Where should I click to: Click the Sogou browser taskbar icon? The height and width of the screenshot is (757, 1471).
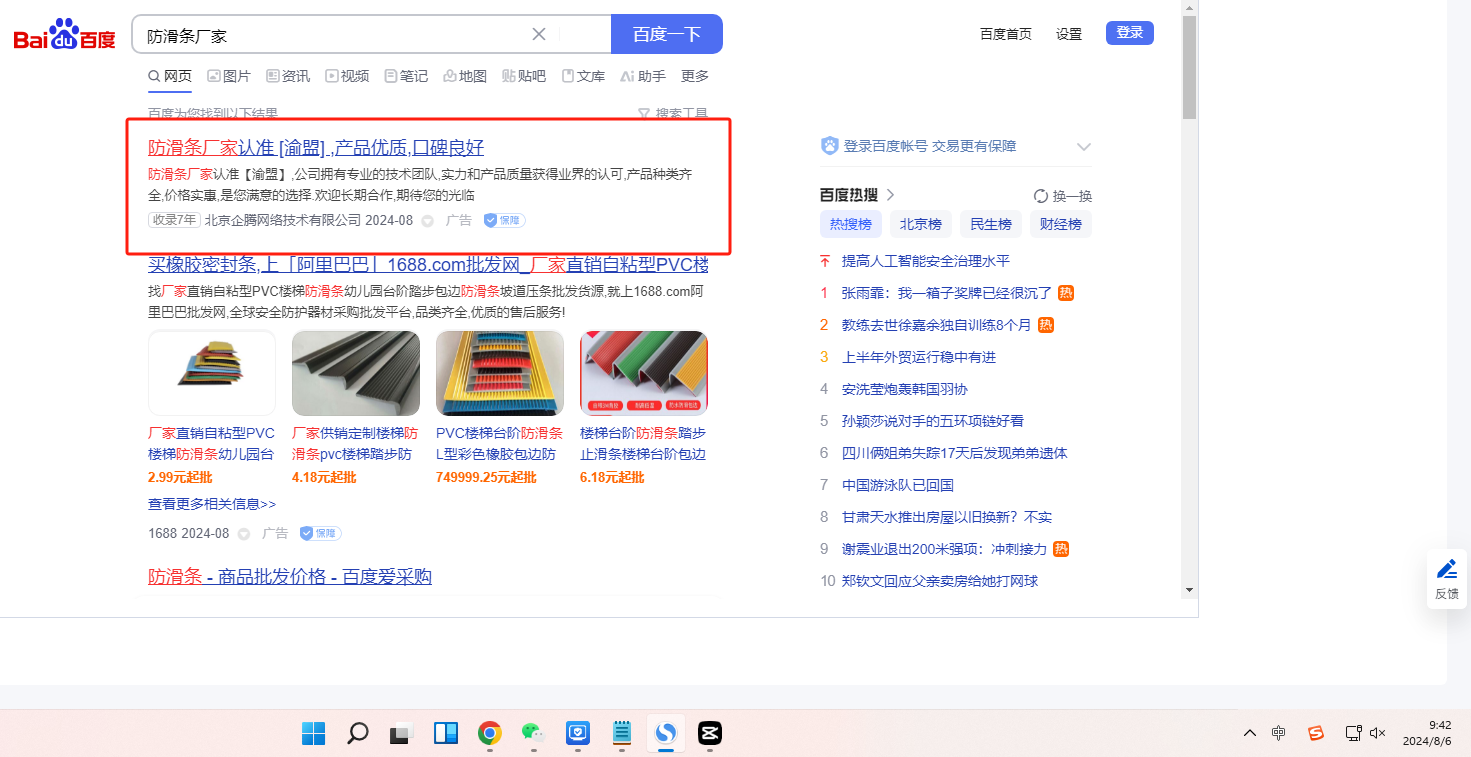tap(665, 734)
